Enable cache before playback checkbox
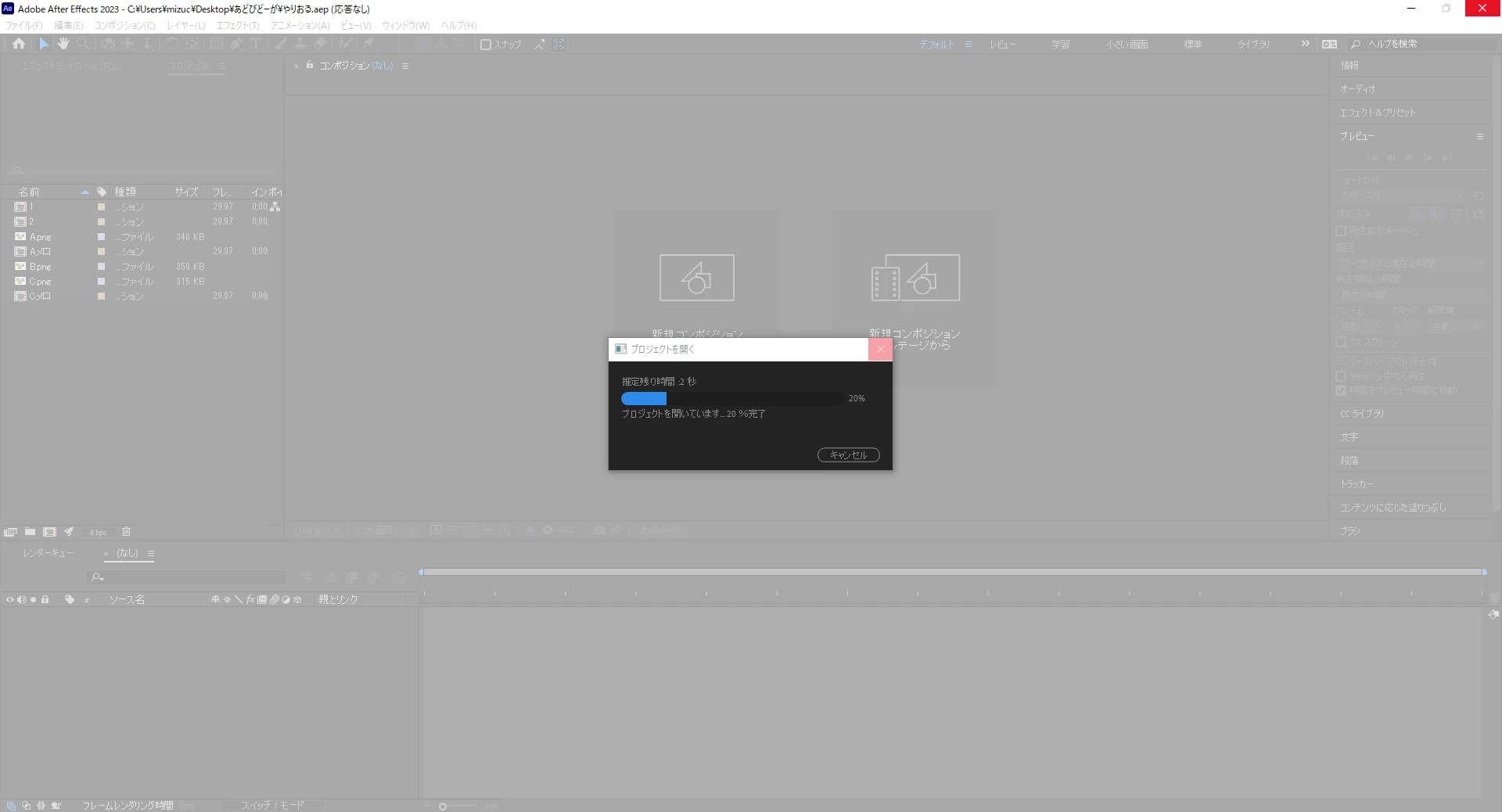This screenshot has height=812, width=1502. click(x=1341, y=231)
